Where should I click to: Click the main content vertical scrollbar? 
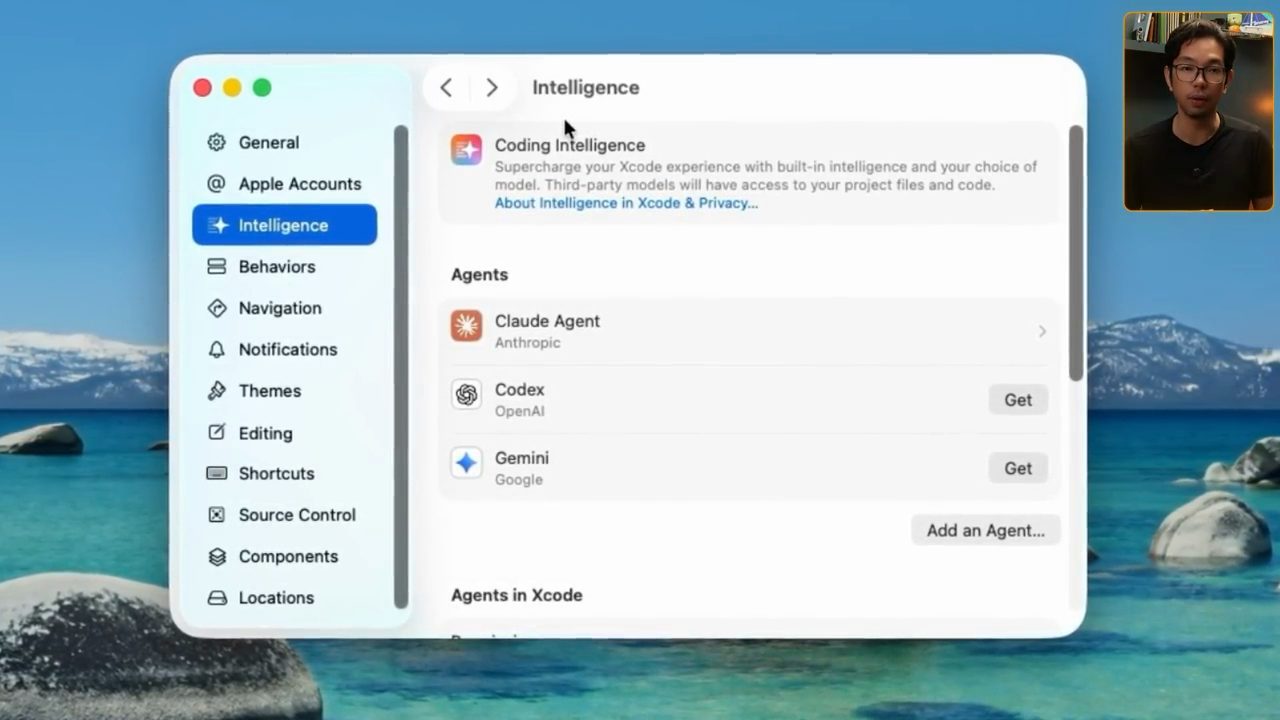point(1076,253)
